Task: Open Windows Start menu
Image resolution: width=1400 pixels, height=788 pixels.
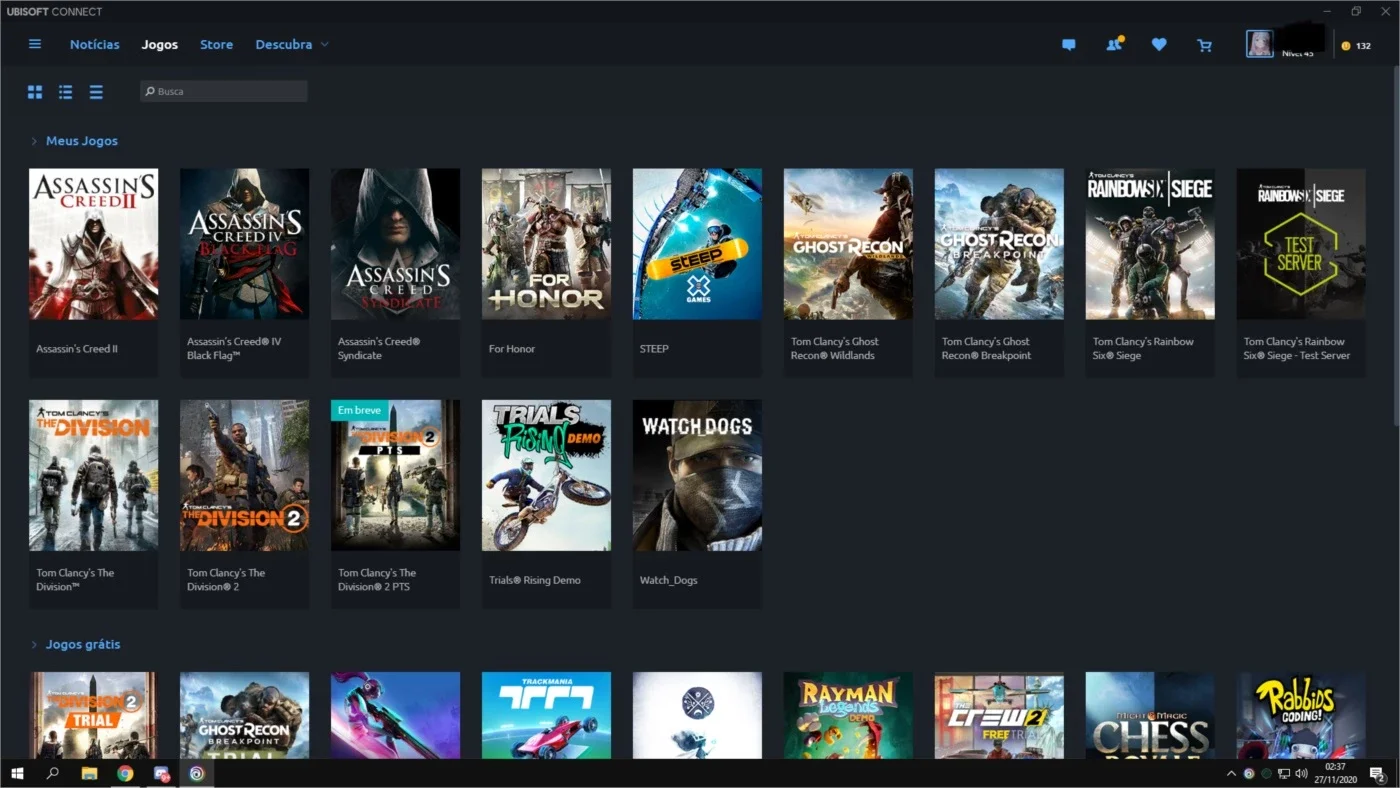Action: tap(17, 773)
